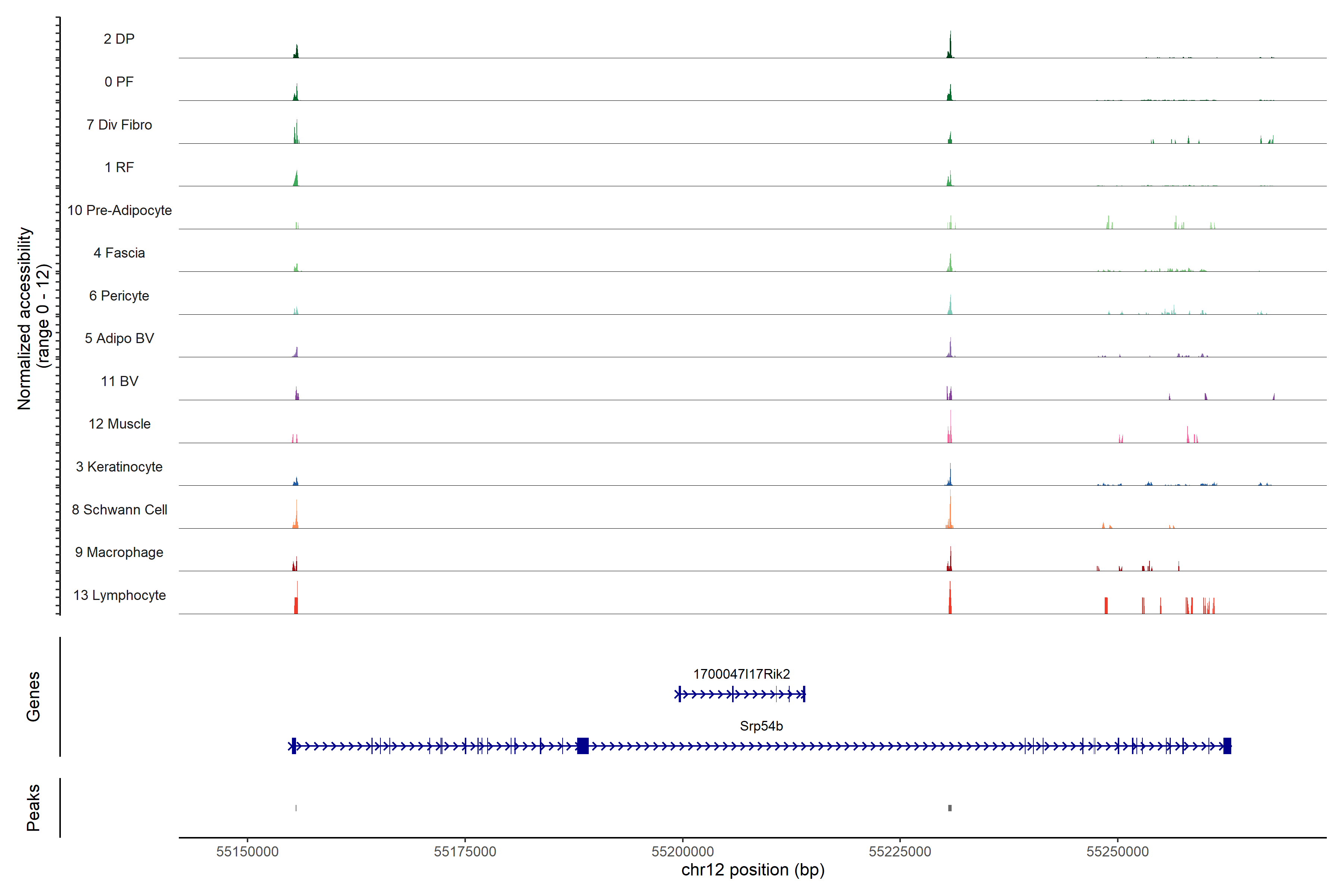Click the Peaks panel label
Image resolution: width=1344 pixels, height=896 pixels.
click(x=33, y=807)
